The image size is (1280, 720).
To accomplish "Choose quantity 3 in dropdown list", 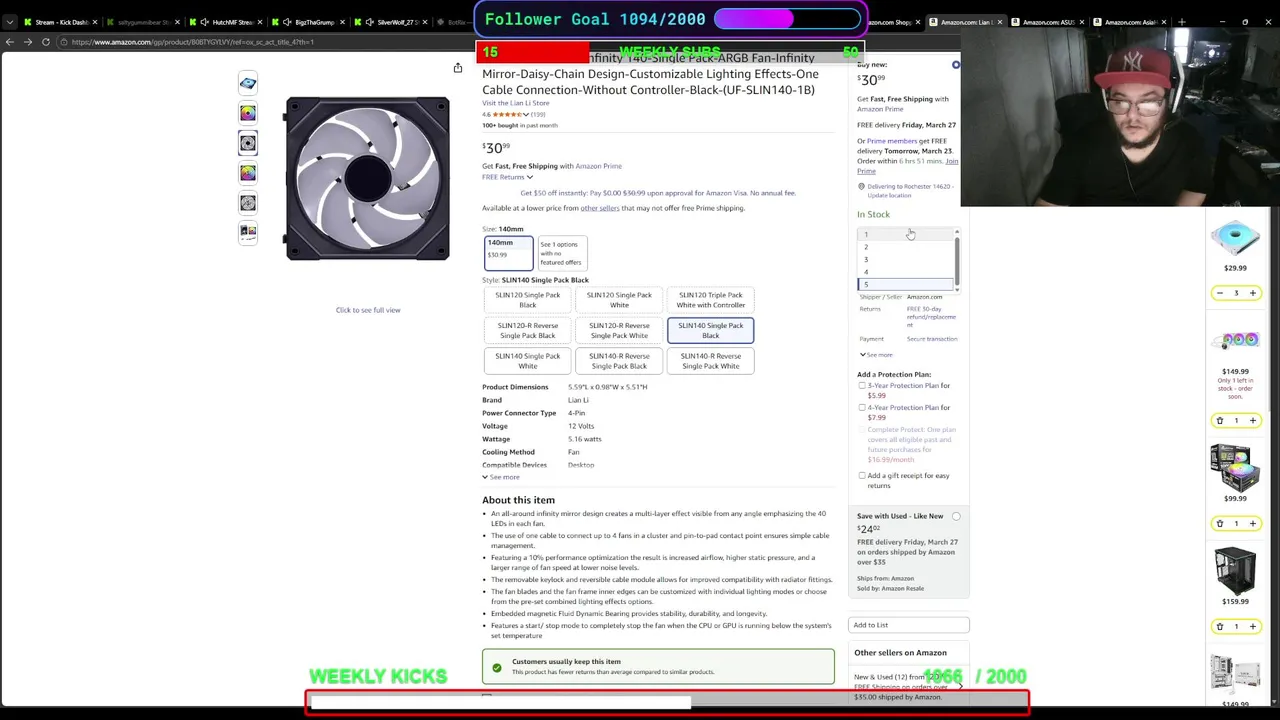I will click(906, 260).
